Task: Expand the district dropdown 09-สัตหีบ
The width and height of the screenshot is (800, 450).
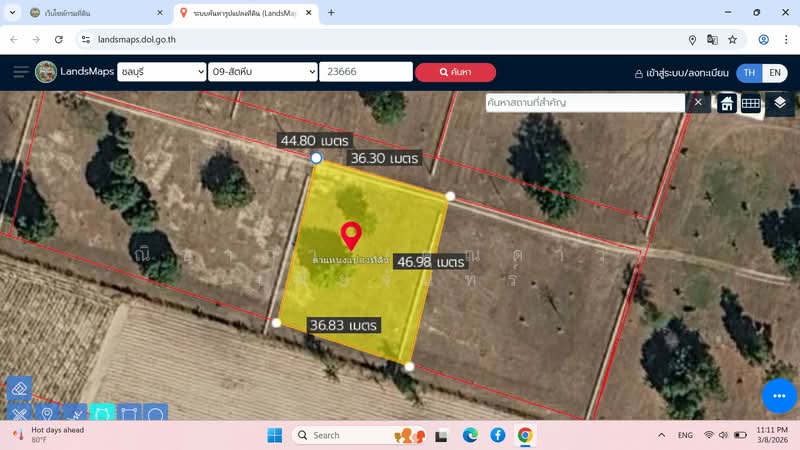Action: [263, 72]
